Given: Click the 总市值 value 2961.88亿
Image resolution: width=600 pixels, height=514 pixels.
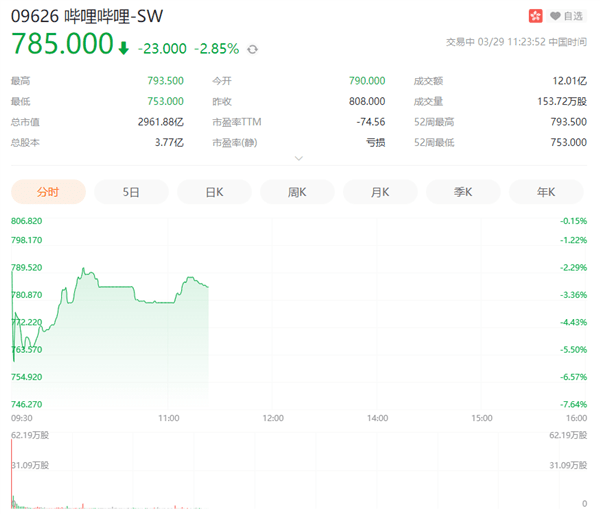Looking at the screenshot, I should tap(160, 121).
